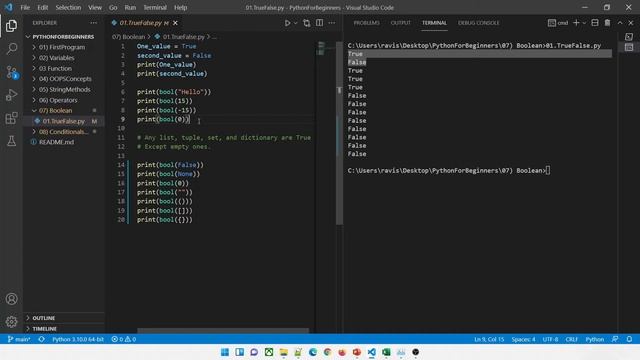Close the 01.TrueFalse.py editor tab
The image size is (640, 360).
click(x=175, y=23)
